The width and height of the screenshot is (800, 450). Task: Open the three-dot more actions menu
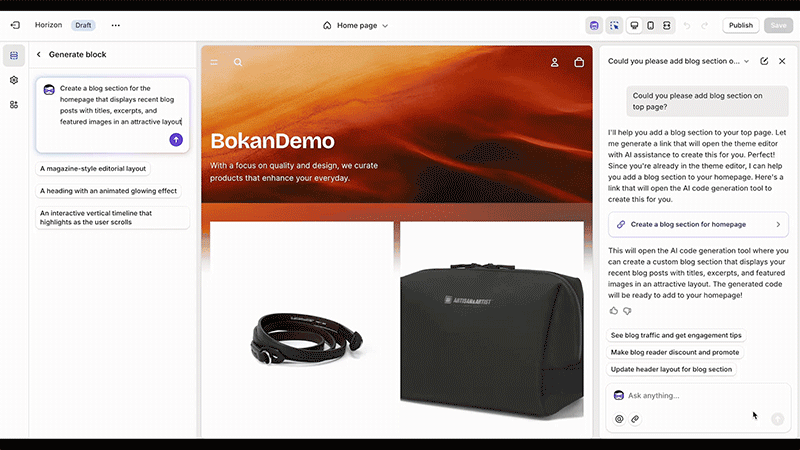click(115, 25)
